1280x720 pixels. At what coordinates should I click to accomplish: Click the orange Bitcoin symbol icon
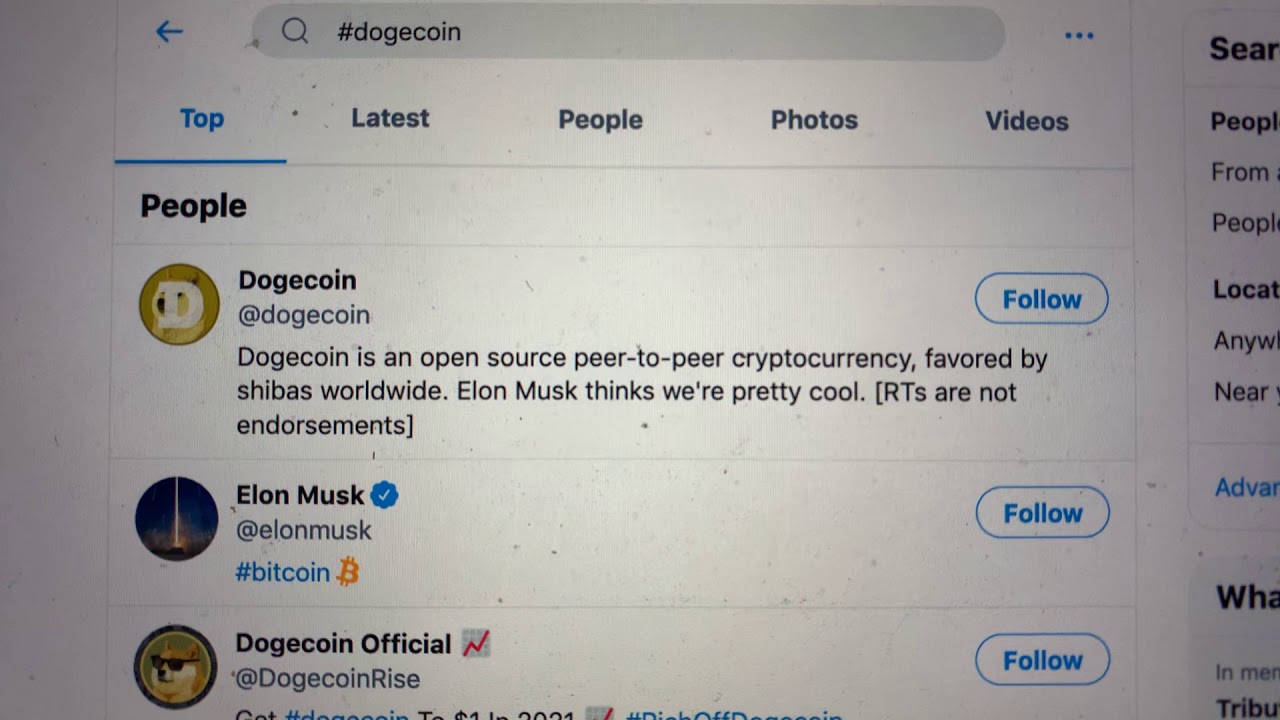[348, 572]
